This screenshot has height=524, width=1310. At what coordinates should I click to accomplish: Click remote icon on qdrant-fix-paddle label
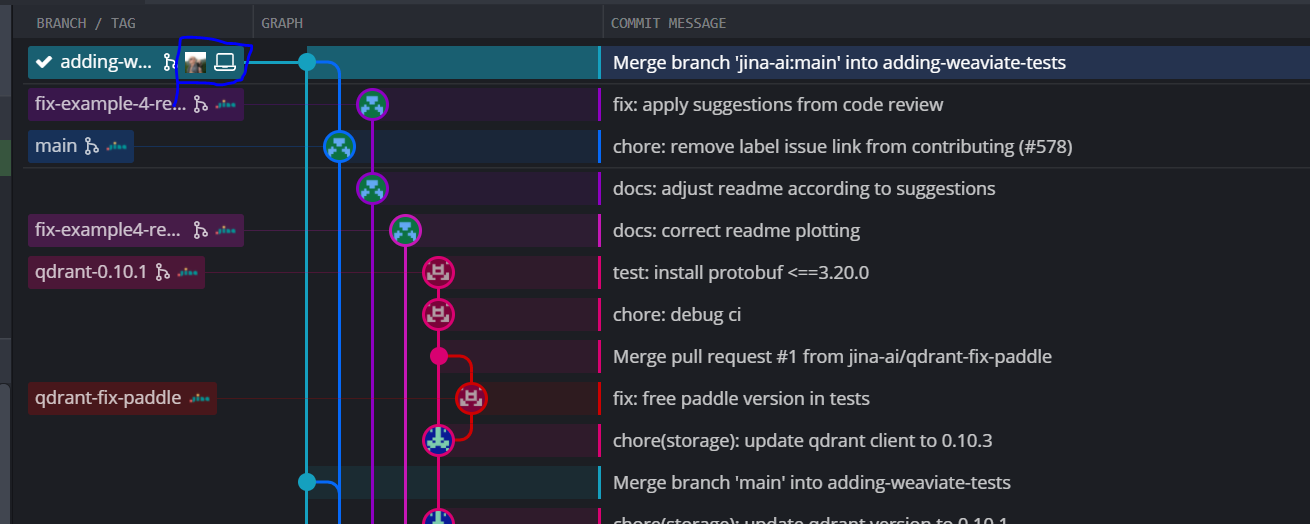200,398
